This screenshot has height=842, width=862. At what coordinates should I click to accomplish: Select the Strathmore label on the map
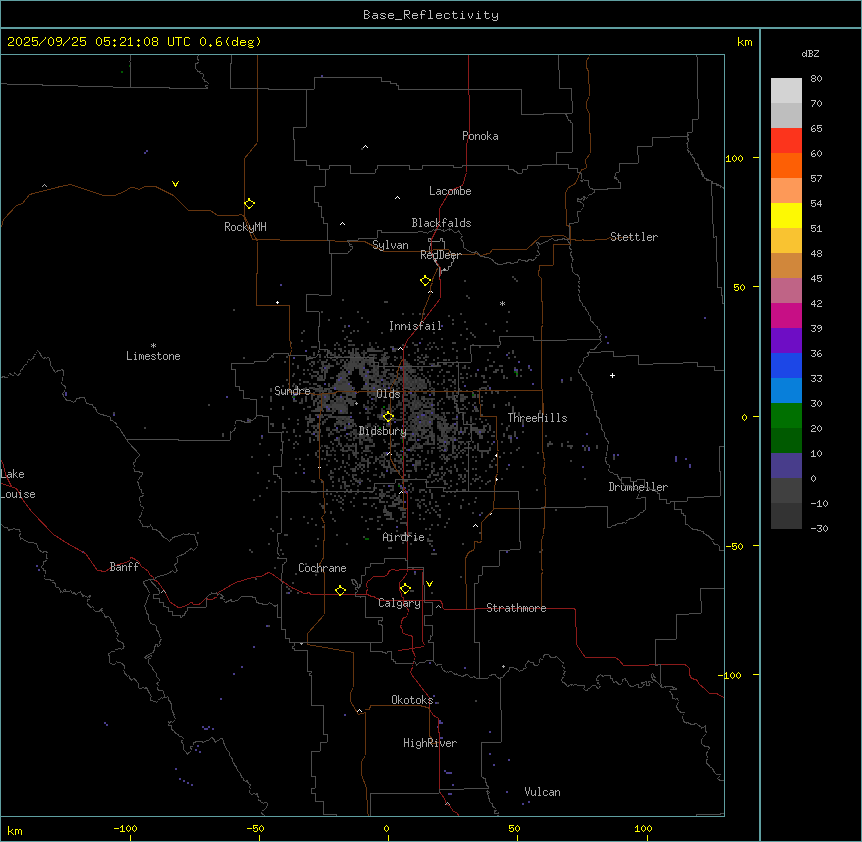click(516, 608)
